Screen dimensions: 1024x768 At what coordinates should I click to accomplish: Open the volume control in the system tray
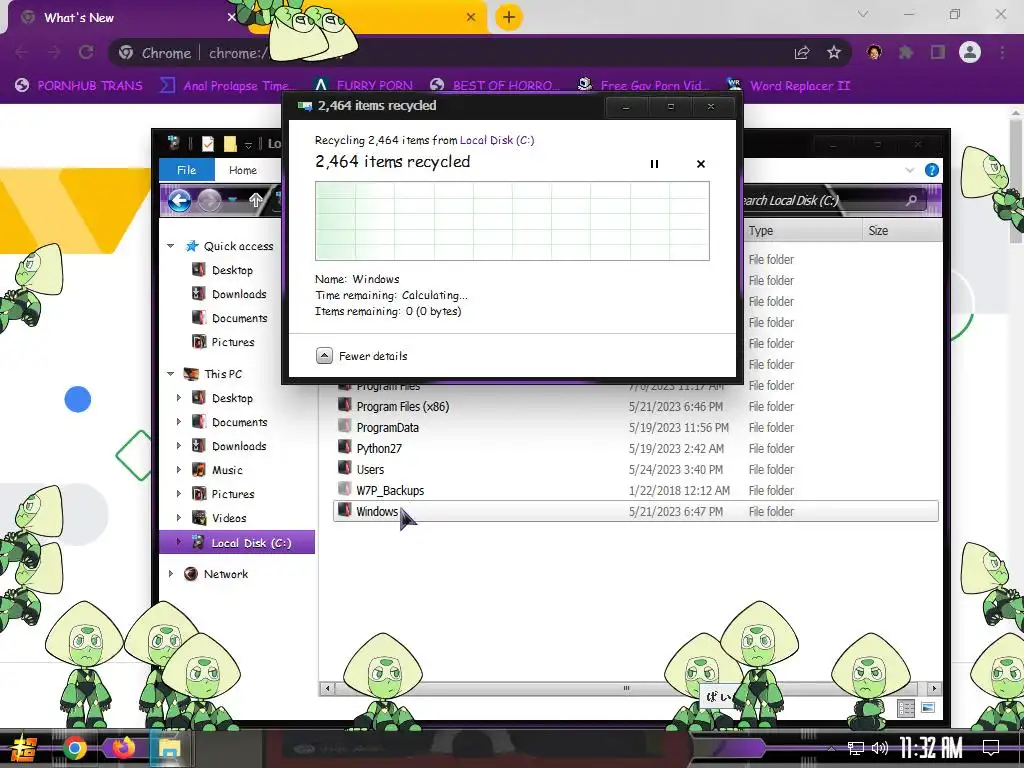click(x=880, y=748)
